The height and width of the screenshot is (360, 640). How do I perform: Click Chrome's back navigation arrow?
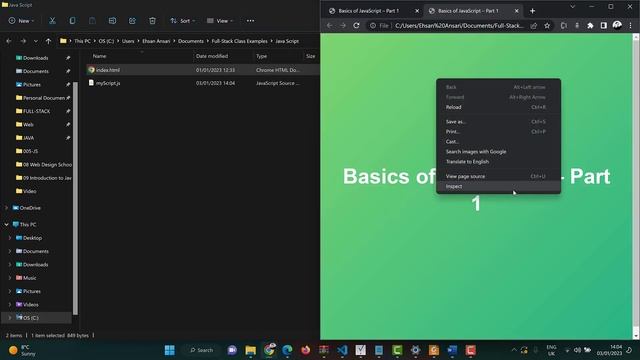click(x=329, y=26)
